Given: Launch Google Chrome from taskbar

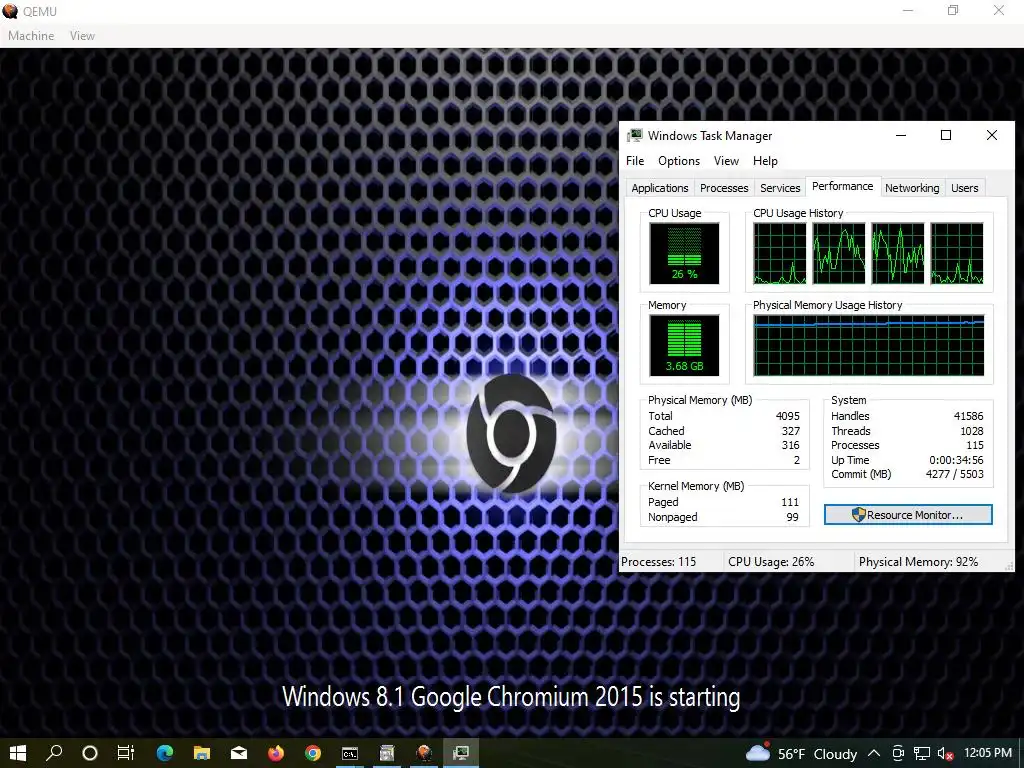Looking at the screenshot, I should (313, 753).
